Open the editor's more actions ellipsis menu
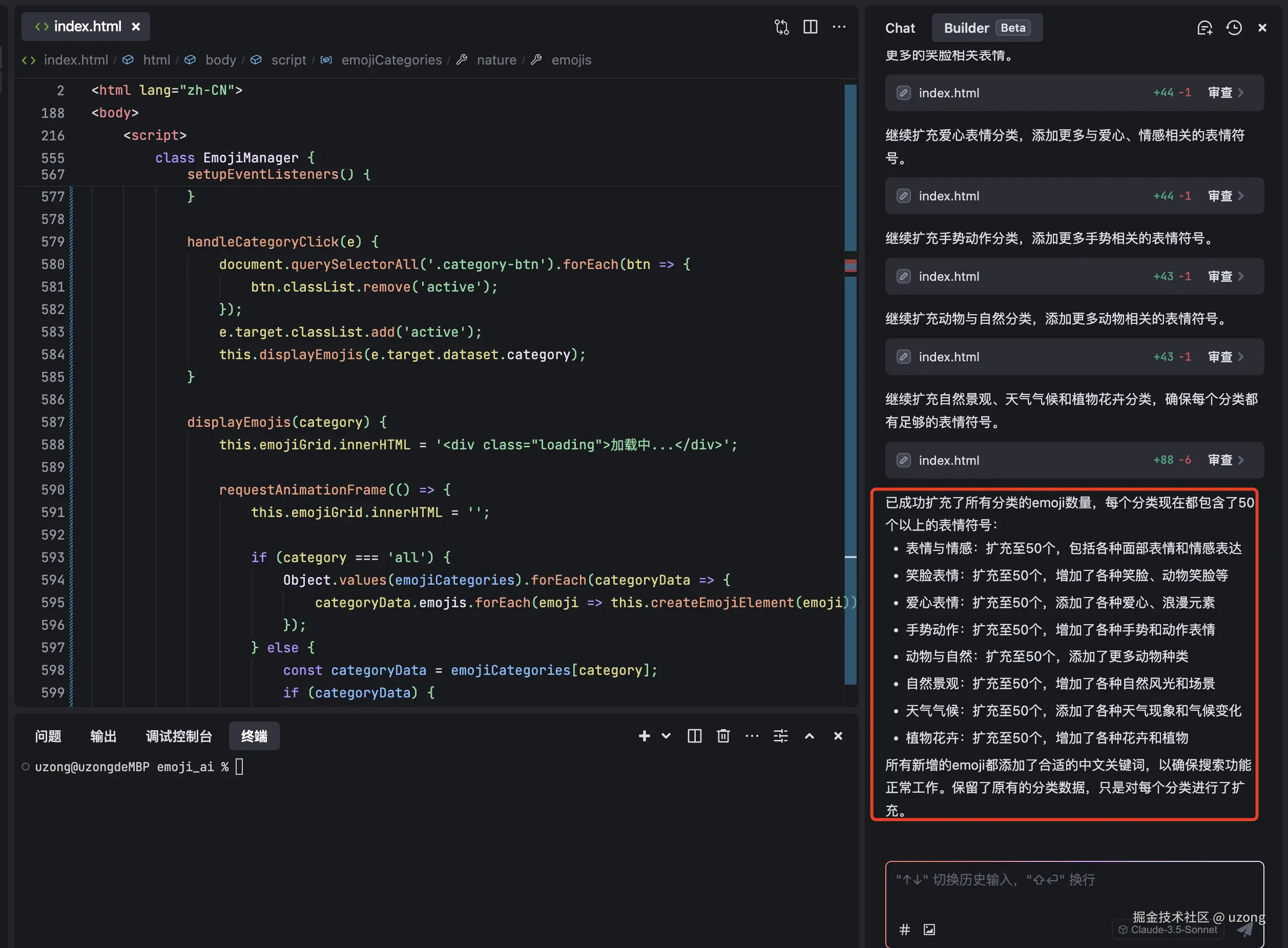Viewport: 1288px width, 948px height. click(839, 27)
